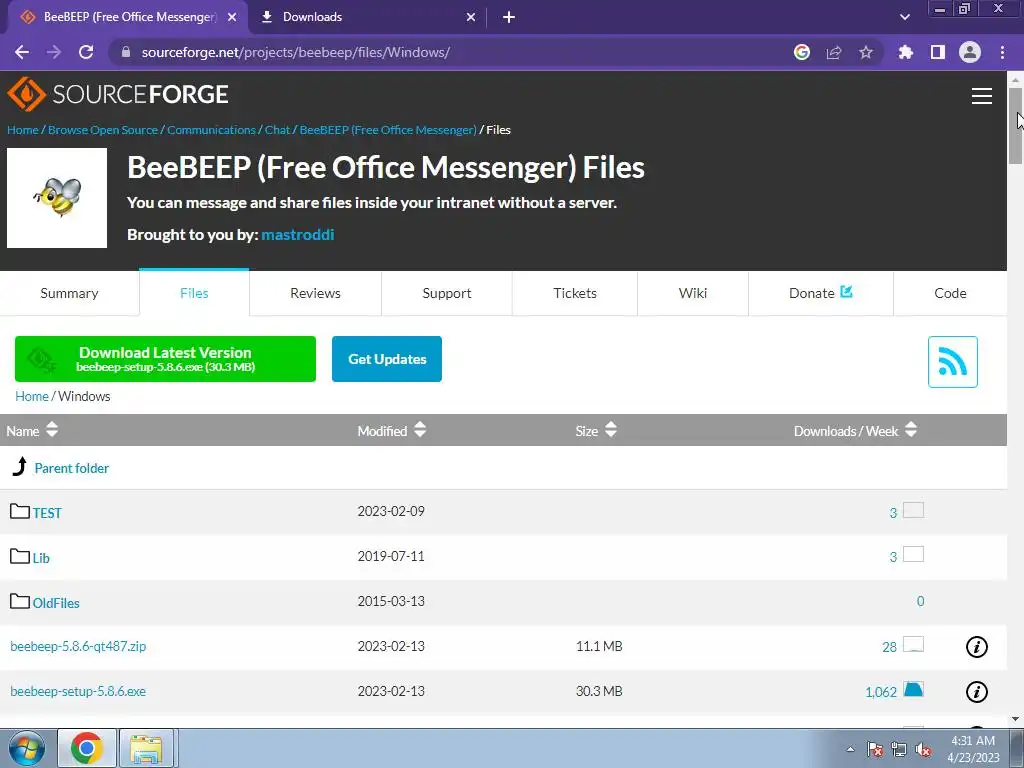Click the network tray icon
1024x768 pixels.
[x=899, y=750]
